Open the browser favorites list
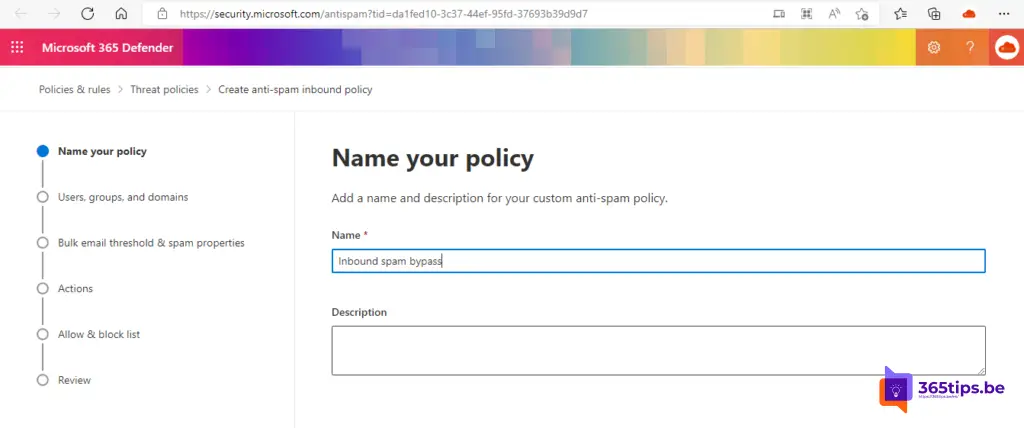This screenshot has width=1024, height=428. [900, 14]
